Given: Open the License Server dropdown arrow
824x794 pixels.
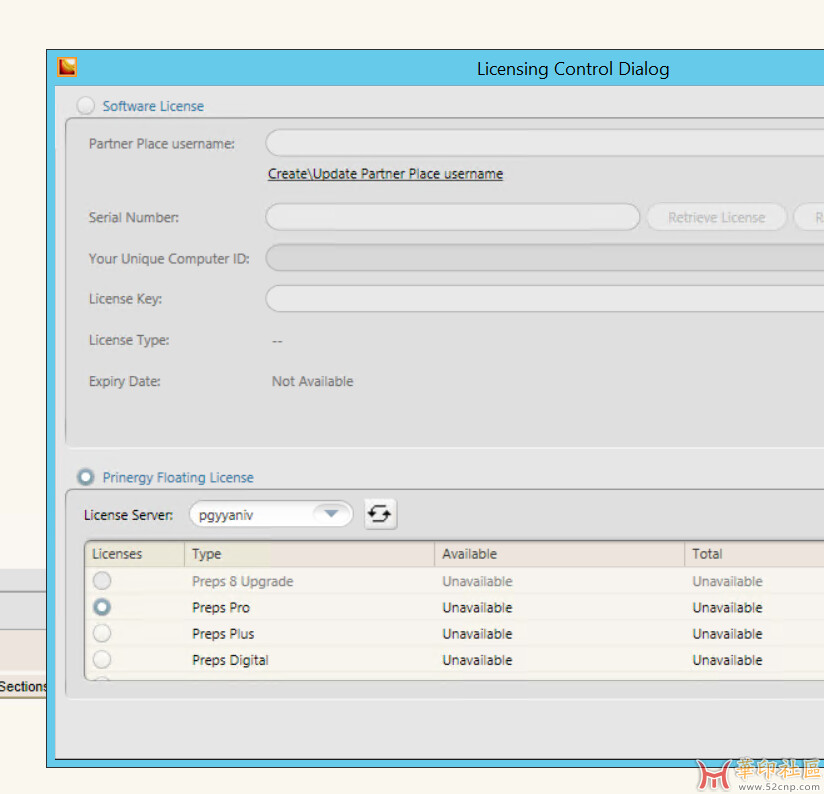Looking at the screenshot, I should pyautogui.click(x=330, y=514).
